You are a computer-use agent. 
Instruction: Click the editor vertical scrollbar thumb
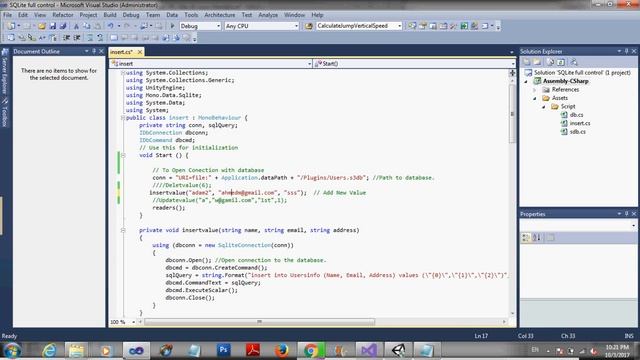512,114
